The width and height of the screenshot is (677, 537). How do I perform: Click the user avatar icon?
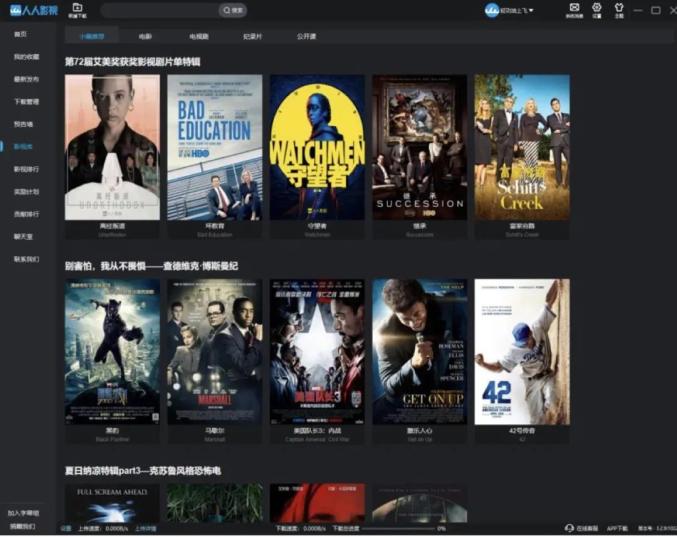492,10
